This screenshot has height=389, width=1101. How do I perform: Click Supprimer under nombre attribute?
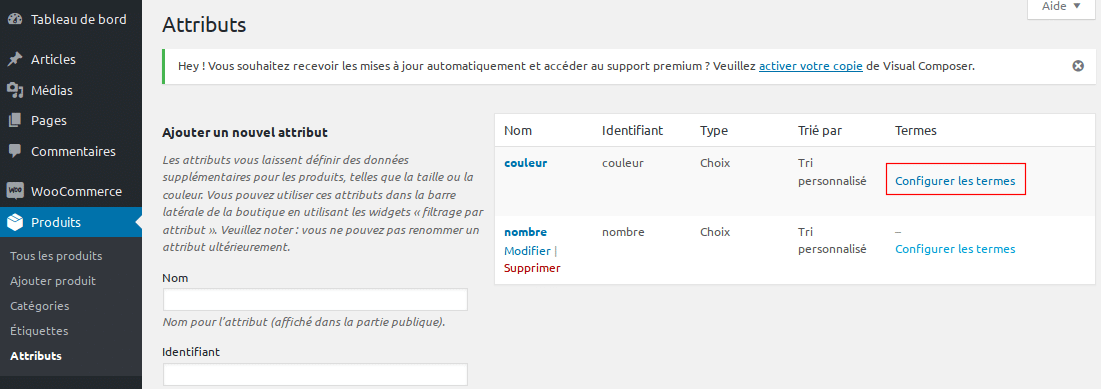pyautogui.click(x=532, y=268)
